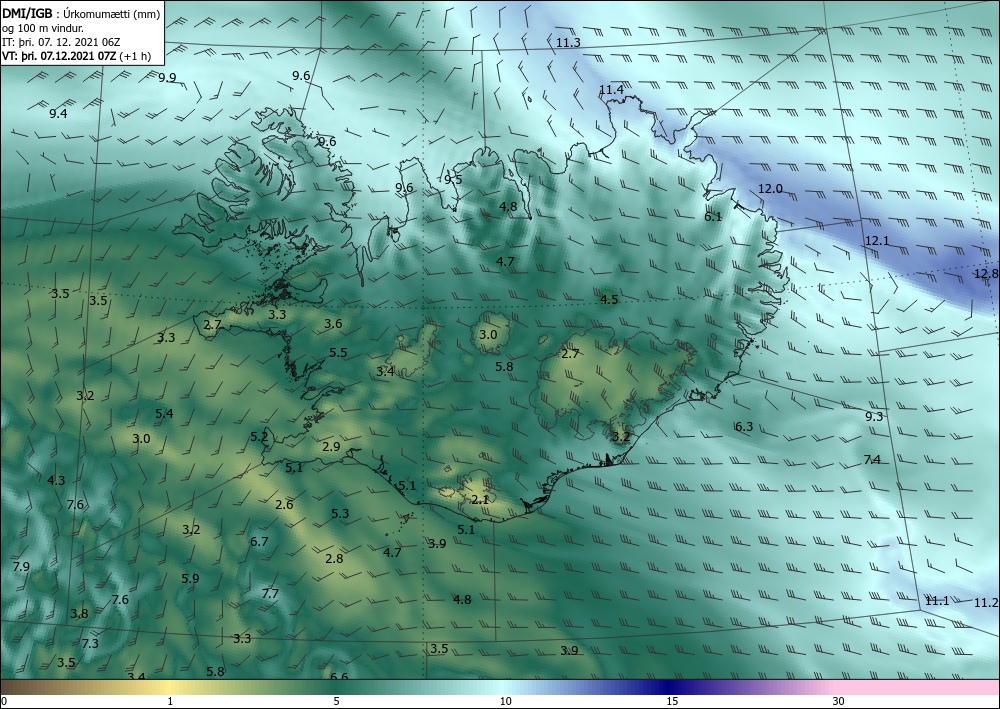Click the map value 2.8
The image size is (1000, 709).
coord(334,559)
